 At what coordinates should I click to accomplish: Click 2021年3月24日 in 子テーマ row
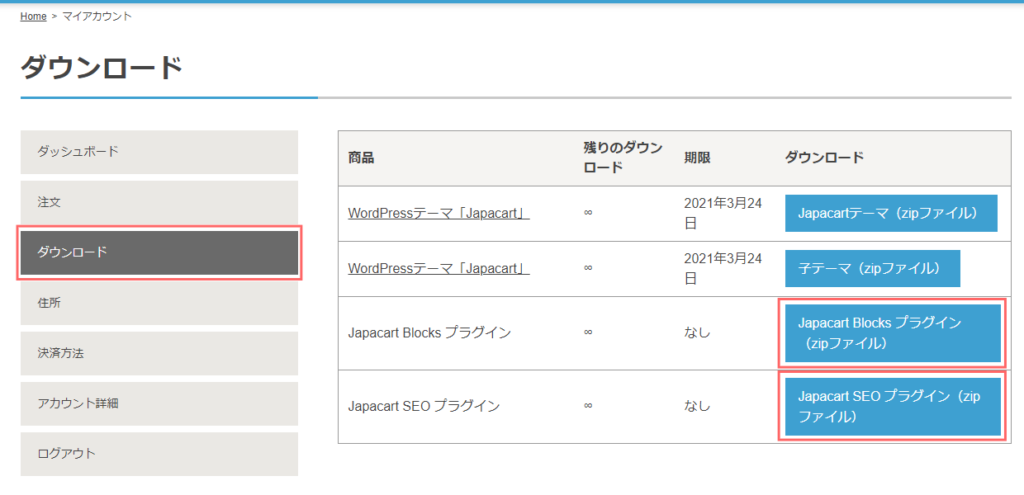point(723,268)
